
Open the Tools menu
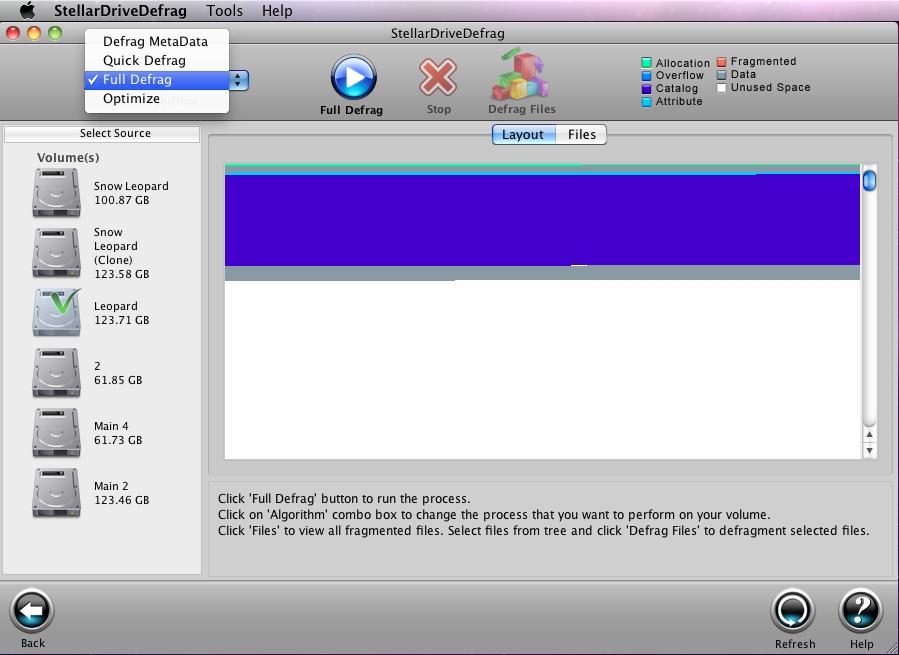pyautogui.click(x=225, y=10)
